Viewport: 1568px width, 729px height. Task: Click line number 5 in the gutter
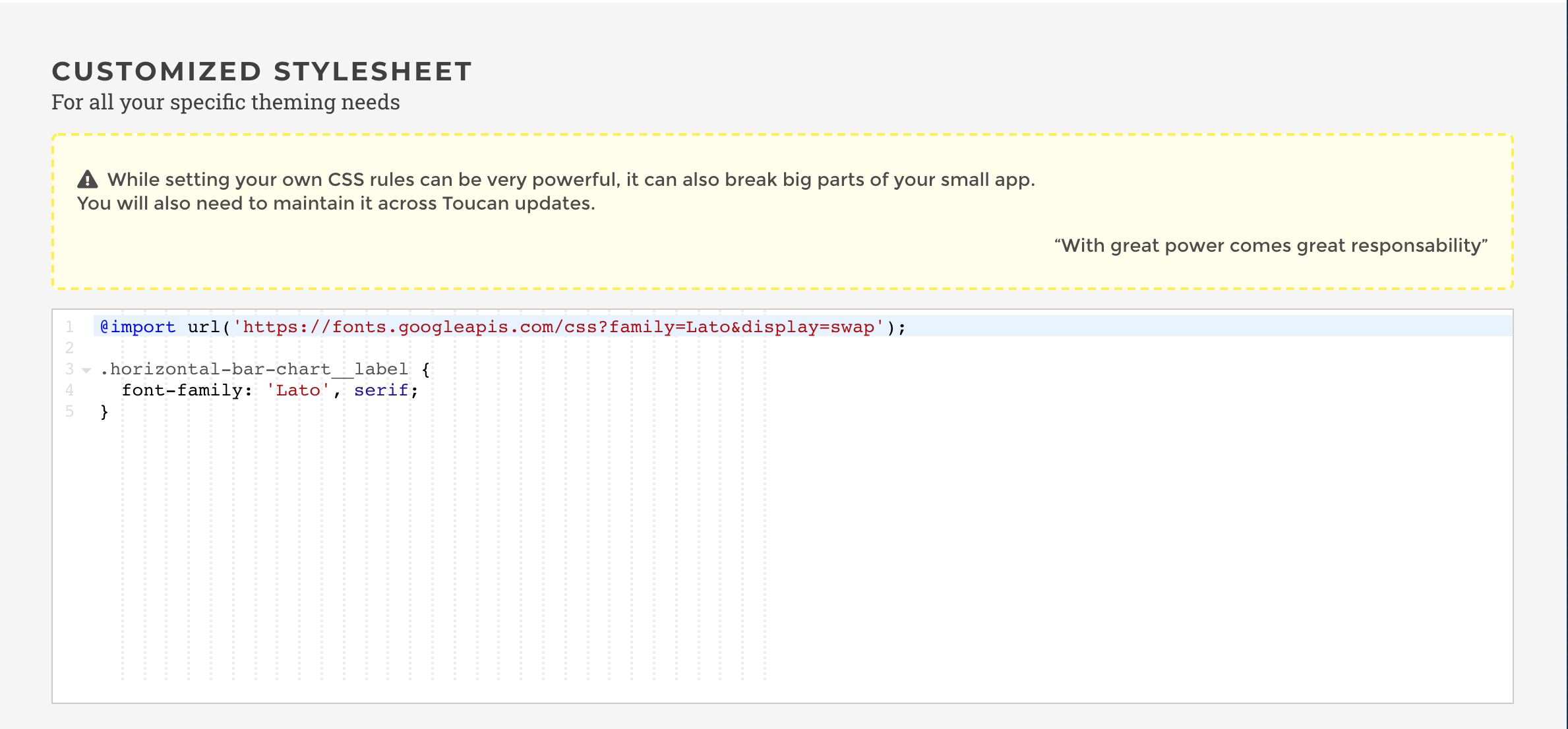(69, 411)
